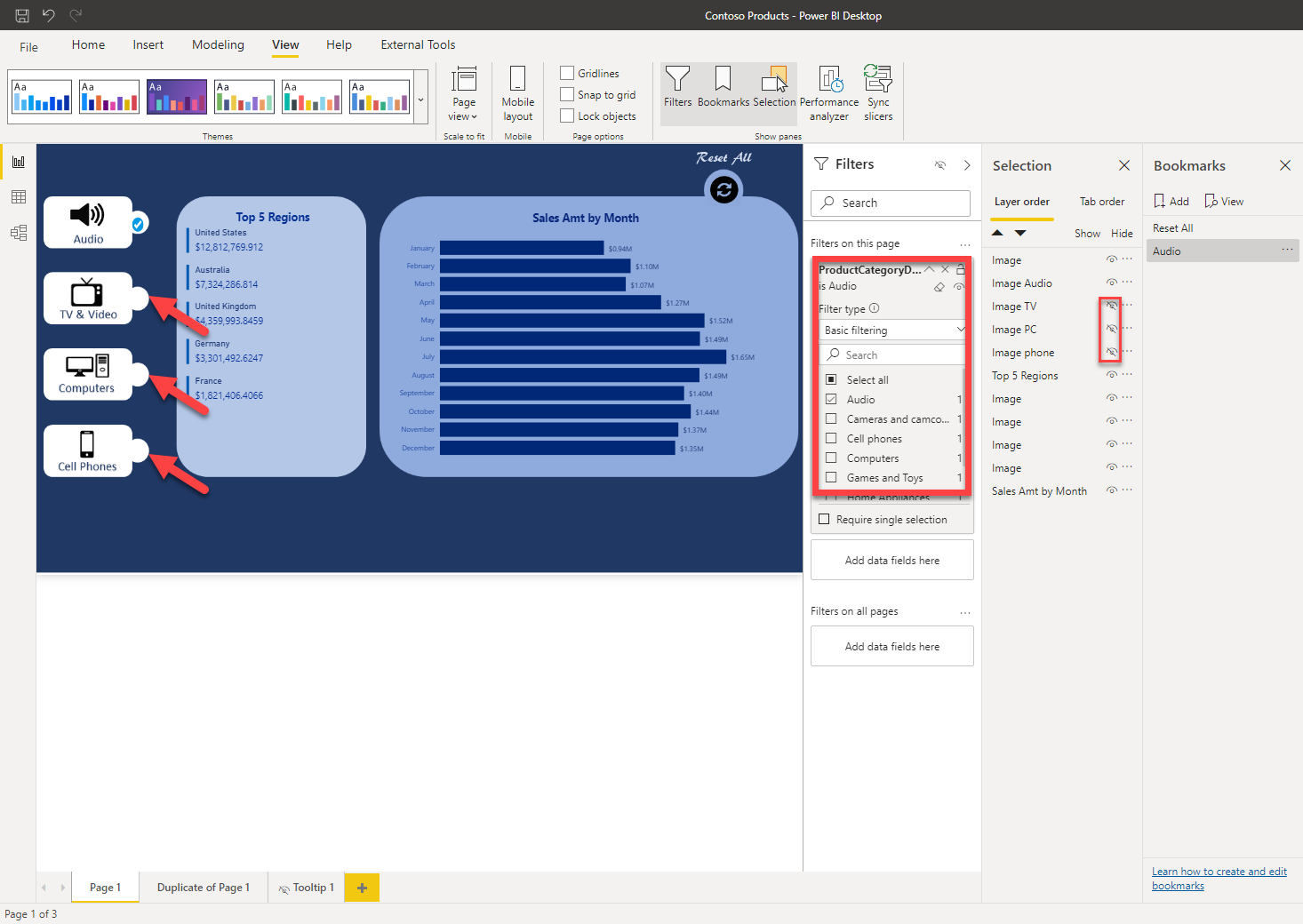
Task: Toggle the Filters pane button
Action: [x=677, y=87]
